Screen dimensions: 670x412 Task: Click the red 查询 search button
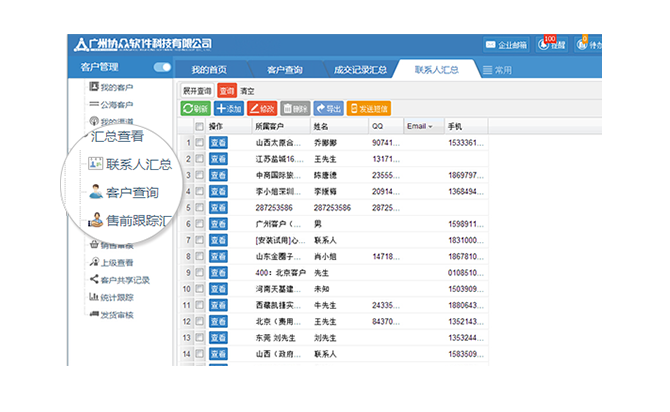tap(227, 89)
